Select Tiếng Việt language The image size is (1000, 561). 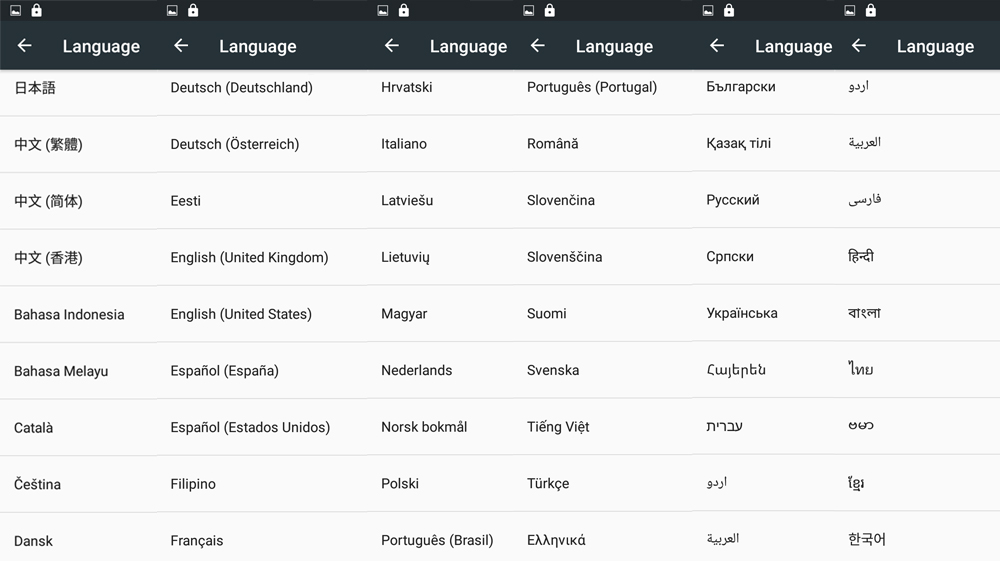click(558, 427)
